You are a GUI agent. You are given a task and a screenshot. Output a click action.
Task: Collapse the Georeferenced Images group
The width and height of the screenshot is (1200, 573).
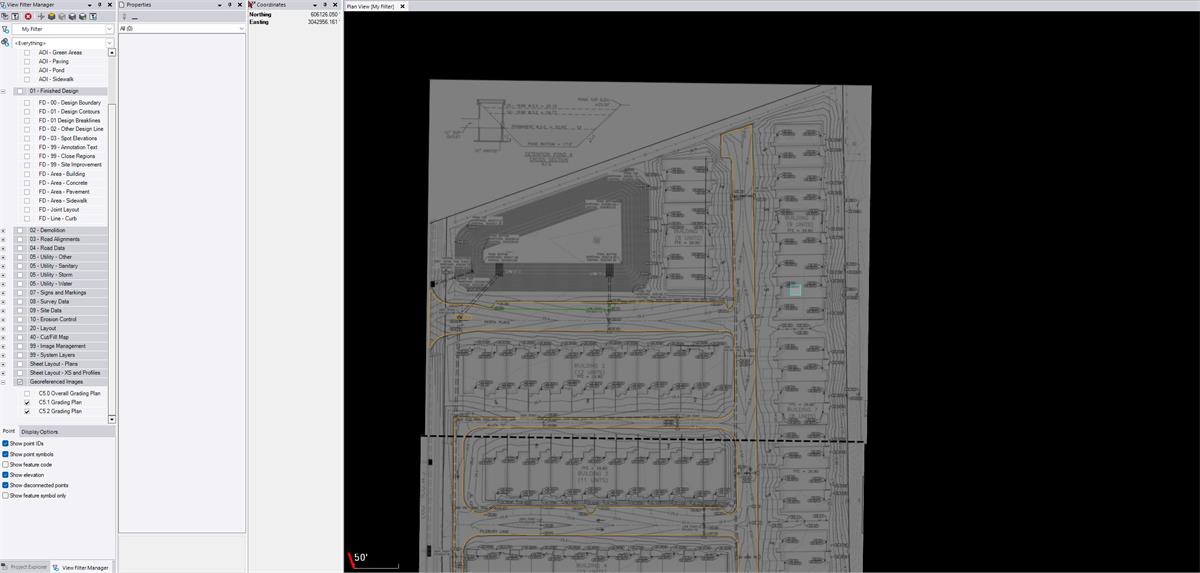pos(4,382)
